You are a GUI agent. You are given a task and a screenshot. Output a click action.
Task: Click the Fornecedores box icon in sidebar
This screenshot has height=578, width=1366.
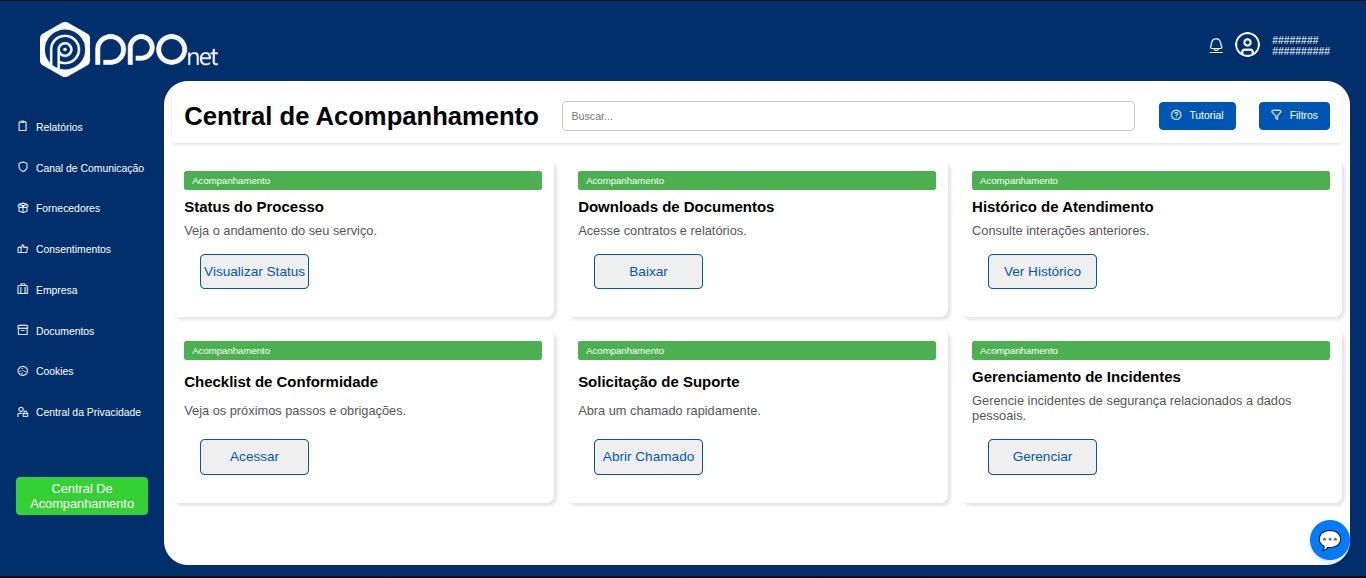(x=23, y=208)
